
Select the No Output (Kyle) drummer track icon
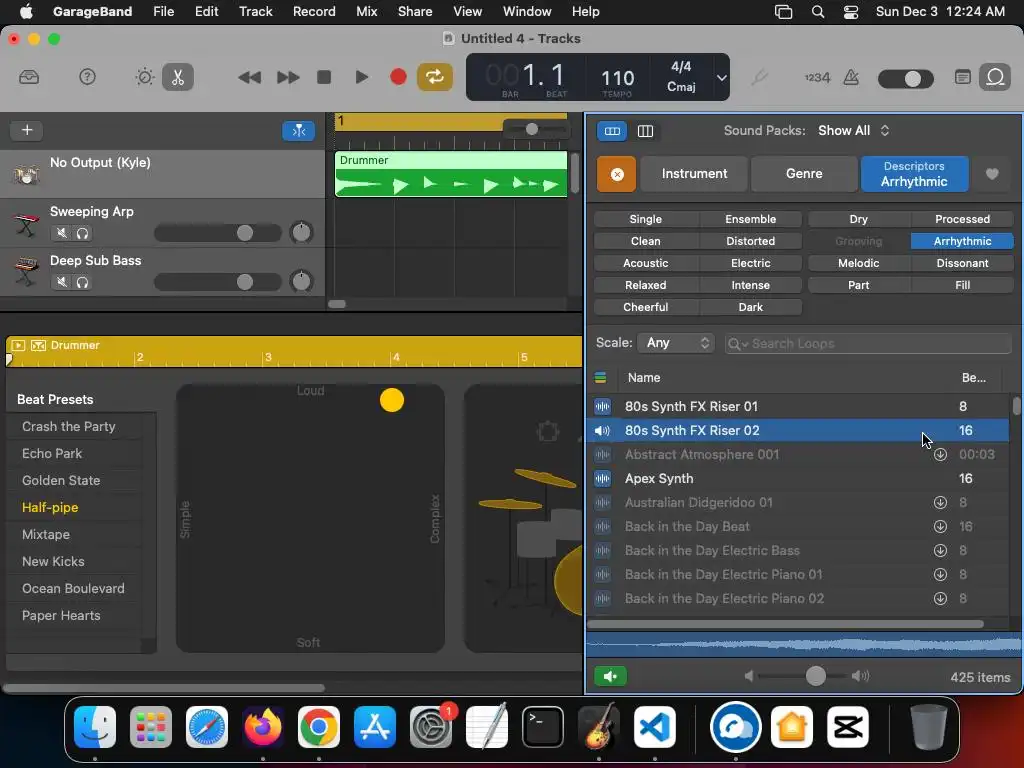coord(25,174)
